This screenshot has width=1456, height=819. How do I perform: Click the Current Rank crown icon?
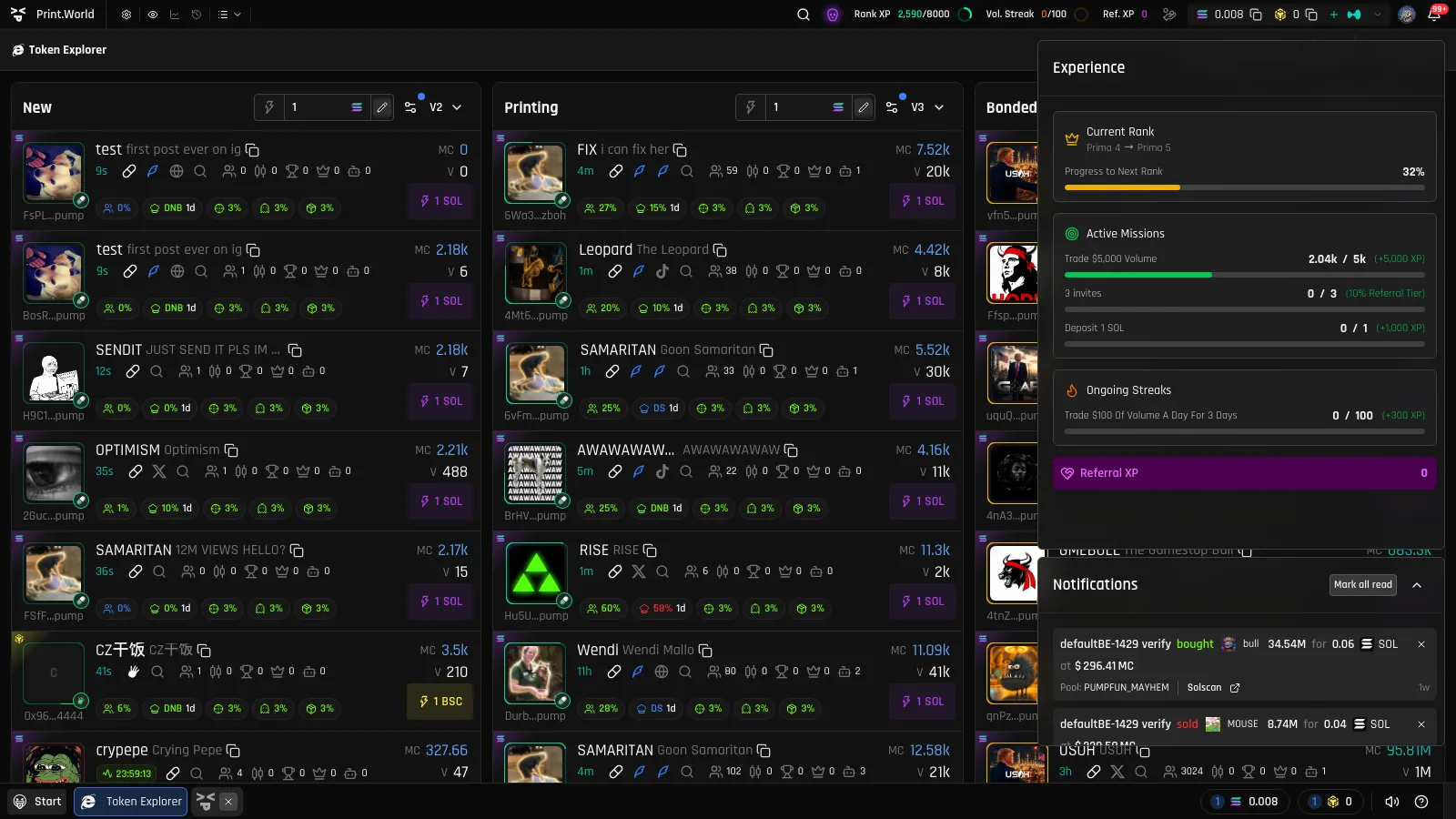(x=1072, y=139)
